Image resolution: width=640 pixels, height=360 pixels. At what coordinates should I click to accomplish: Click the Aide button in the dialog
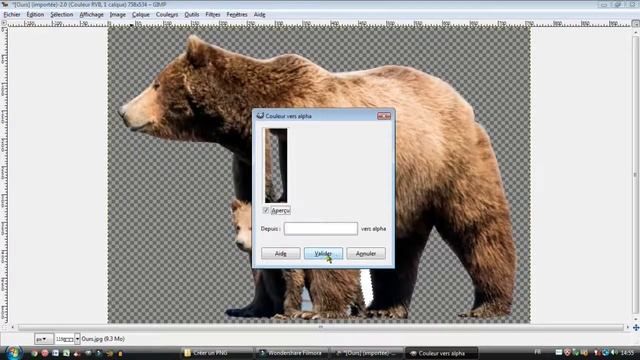pos(280,253)
